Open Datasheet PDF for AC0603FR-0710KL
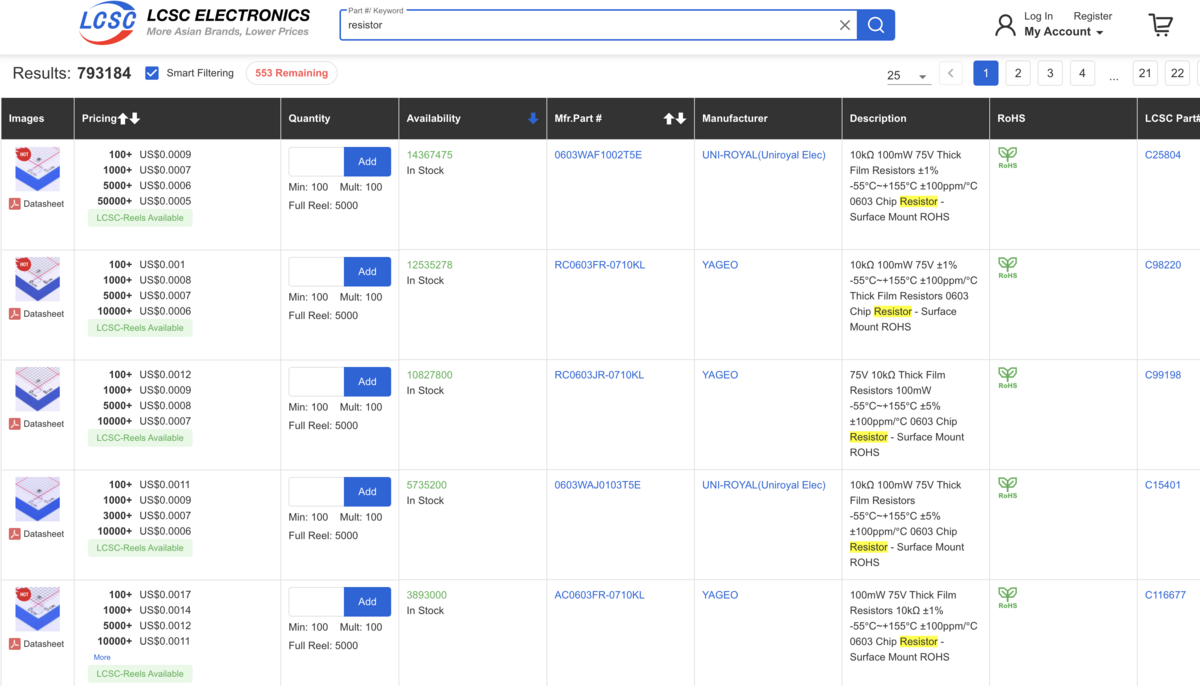This screenshot has height=686, width=1200. click(37, 644)
